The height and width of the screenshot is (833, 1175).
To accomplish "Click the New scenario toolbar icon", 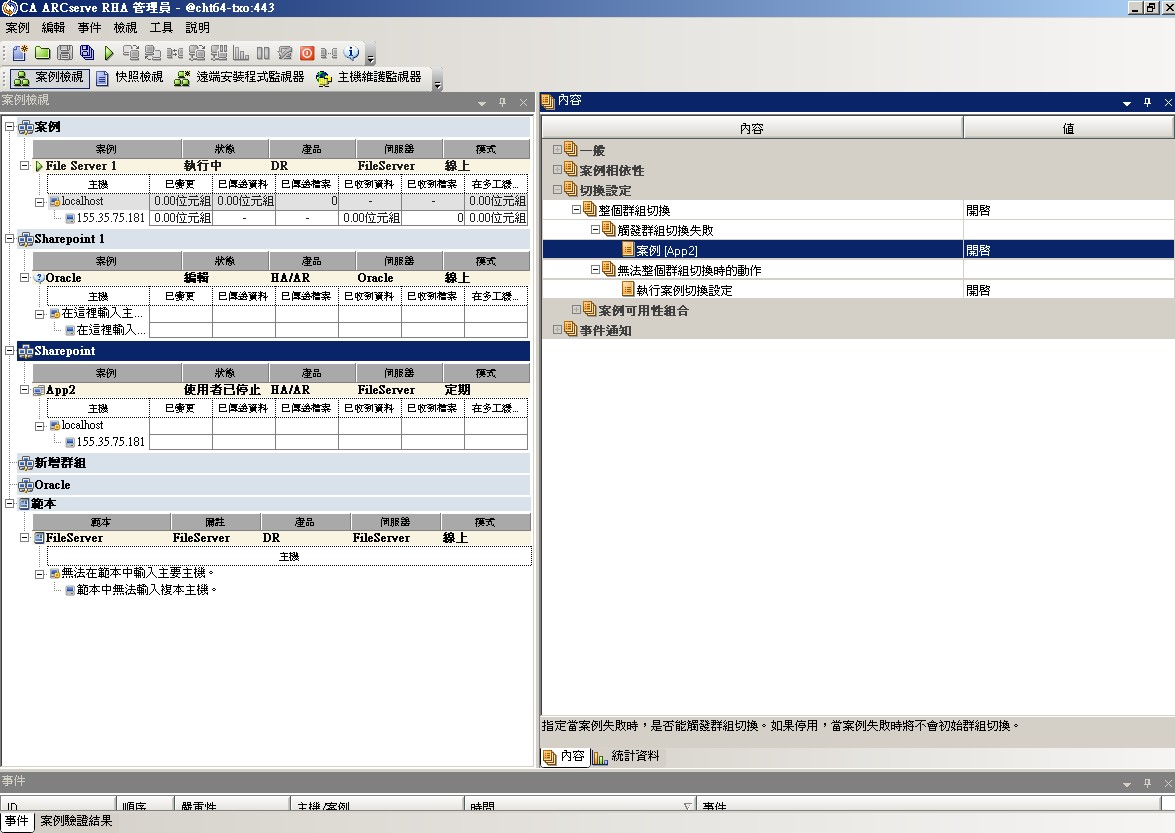I will pos(20,53).
